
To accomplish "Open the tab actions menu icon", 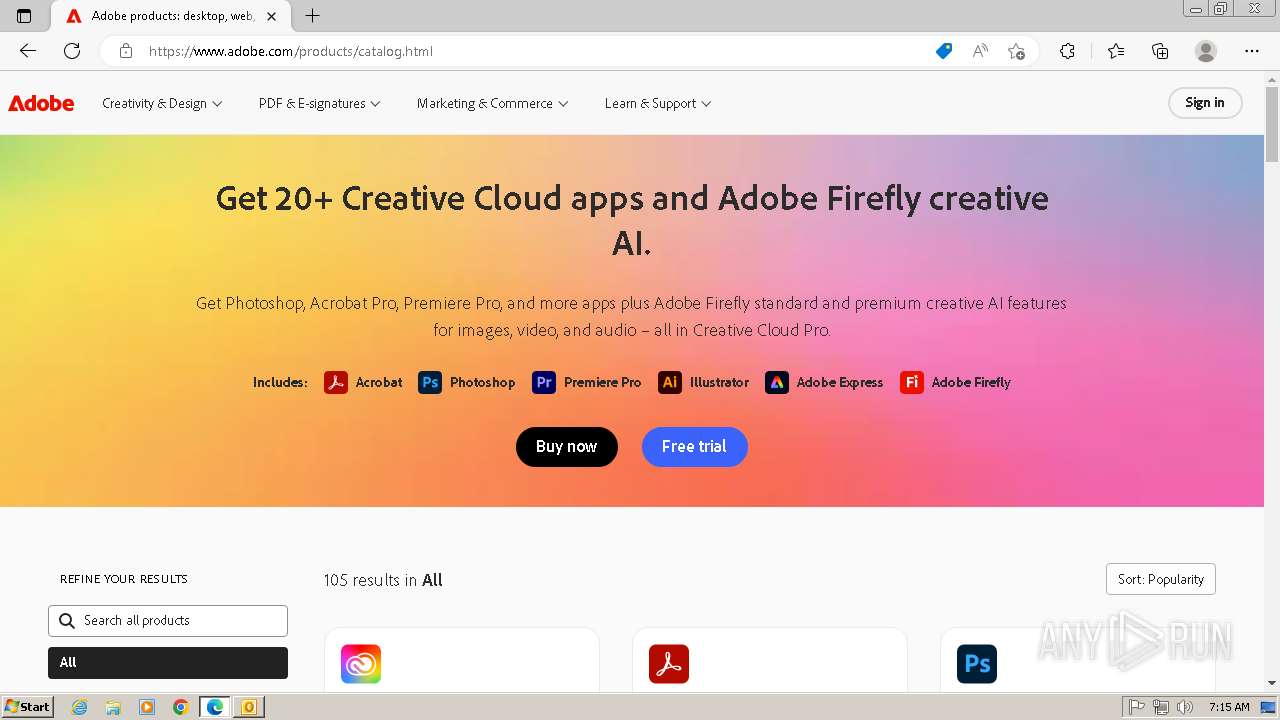I will [24, 16].
